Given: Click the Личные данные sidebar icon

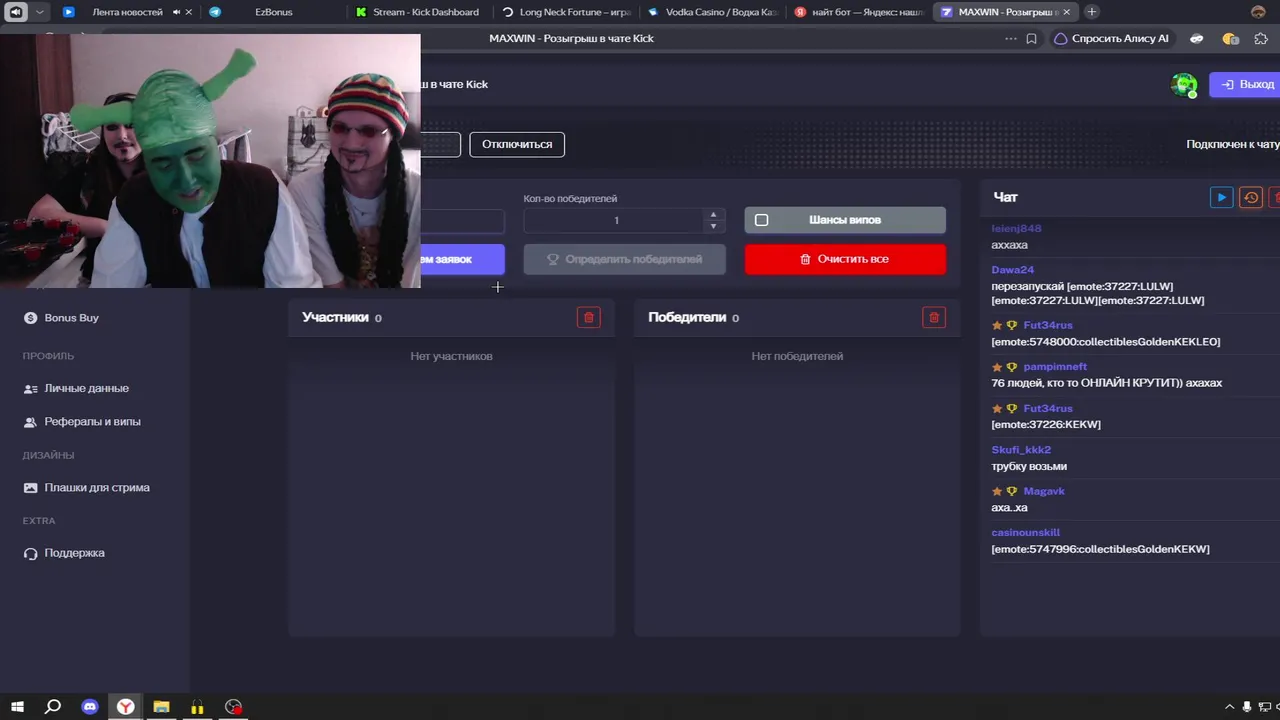Looking at the screenshot, I should click(x=30, y=389).
